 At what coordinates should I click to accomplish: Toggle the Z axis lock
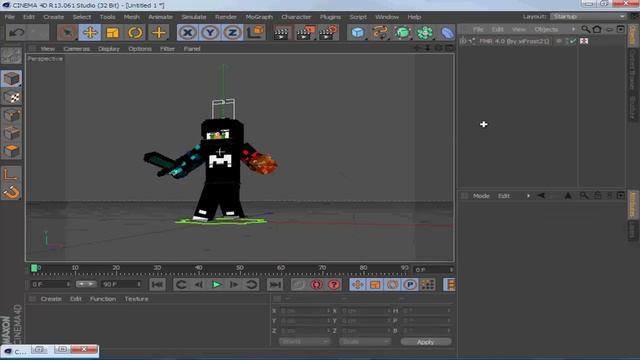[232, 32]
